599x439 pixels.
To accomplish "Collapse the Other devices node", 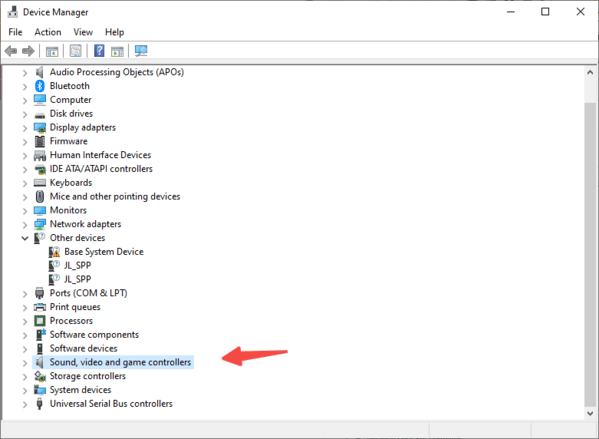I will [x=25, y=238].
